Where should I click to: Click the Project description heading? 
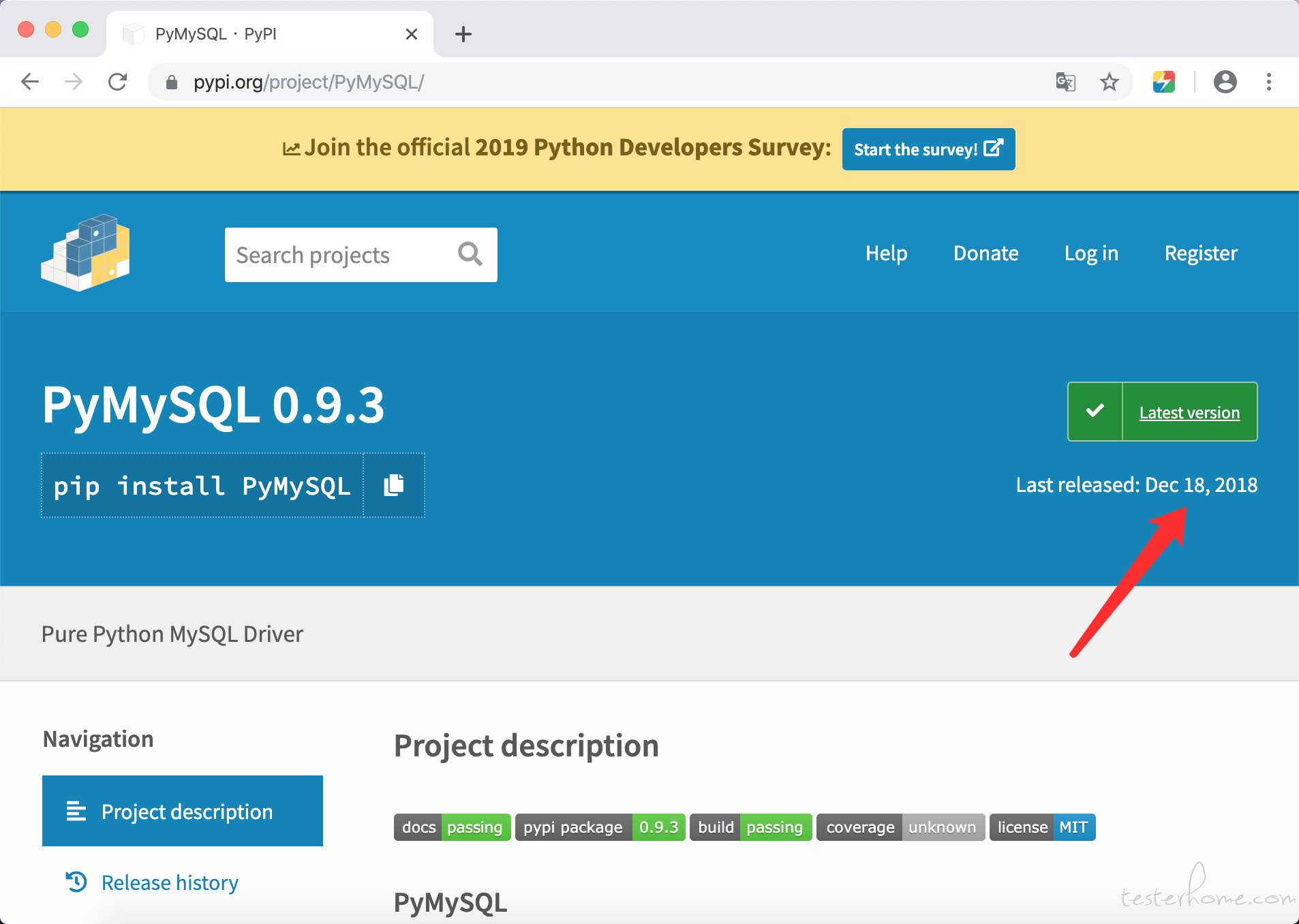point(526,745)
